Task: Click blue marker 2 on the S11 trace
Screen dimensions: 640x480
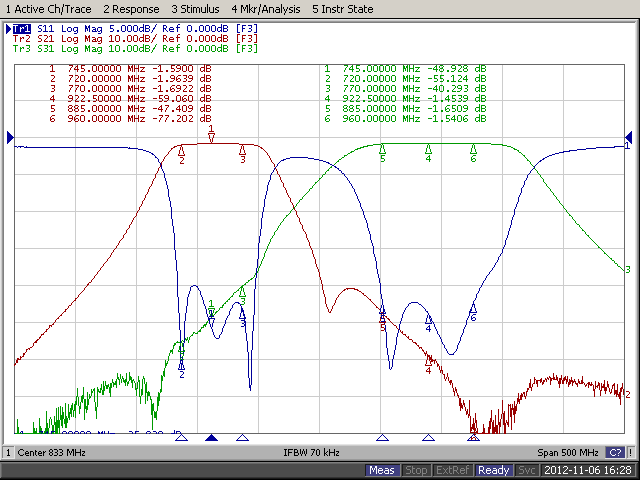Action: pyautogui.click(x=182, y=369)
